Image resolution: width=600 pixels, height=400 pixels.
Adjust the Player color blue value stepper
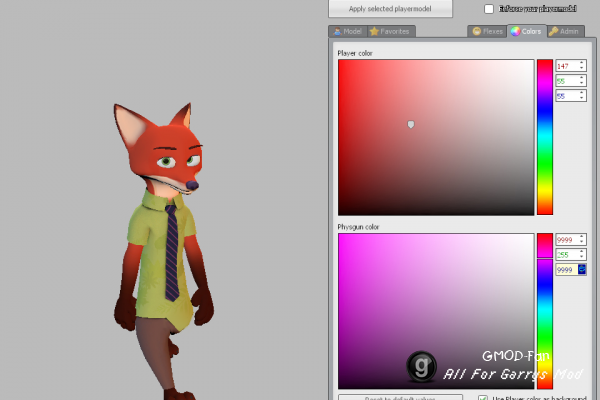(x=582, y=96)
